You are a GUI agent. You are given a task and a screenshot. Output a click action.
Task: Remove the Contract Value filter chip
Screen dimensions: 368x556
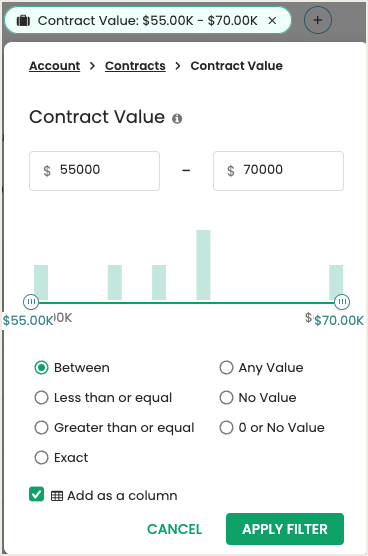[272, 21]
